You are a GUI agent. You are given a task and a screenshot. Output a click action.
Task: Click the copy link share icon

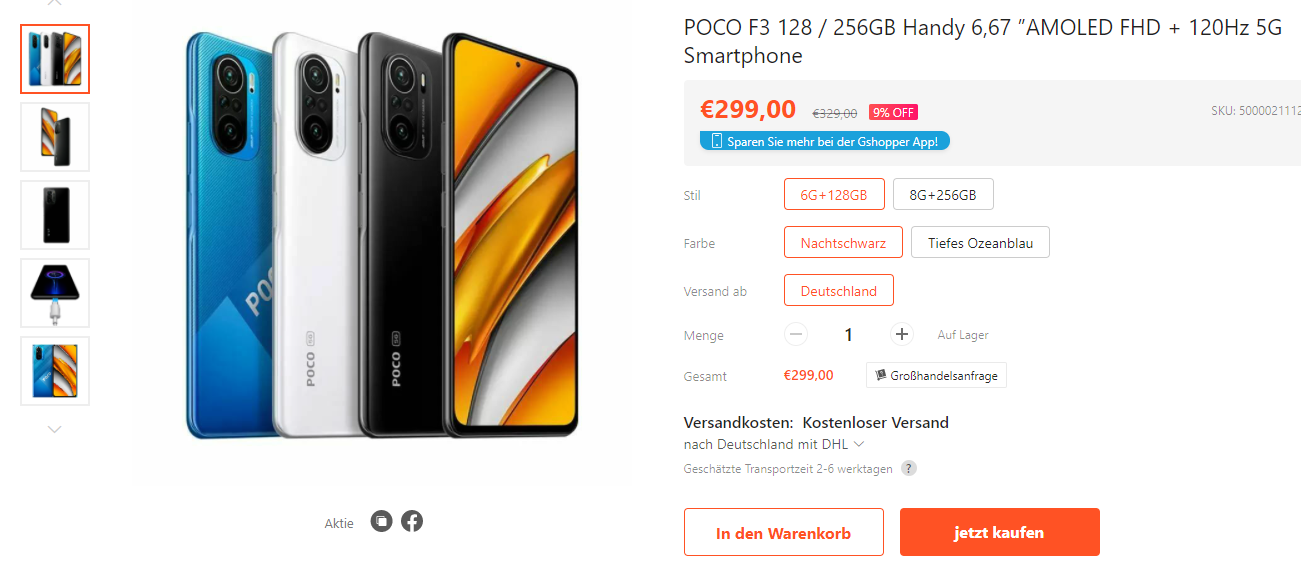[x=381, y=521]
